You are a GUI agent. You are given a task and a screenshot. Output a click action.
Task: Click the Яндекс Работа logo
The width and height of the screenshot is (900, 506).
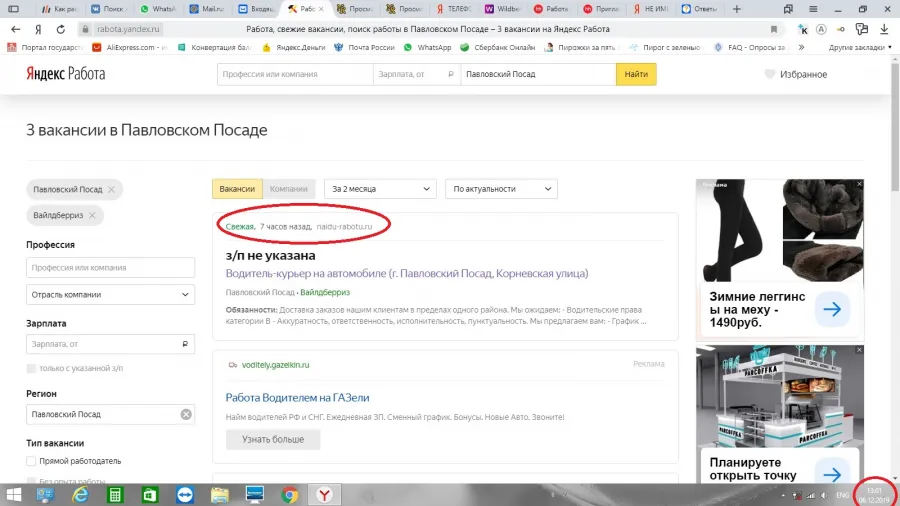click(x=66, y=74)
